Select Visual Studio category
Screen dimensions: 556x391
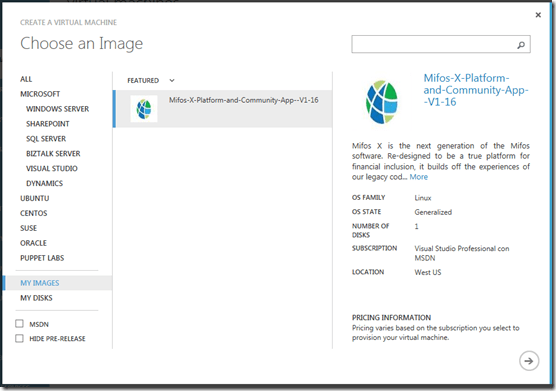(x=52, y=168)
